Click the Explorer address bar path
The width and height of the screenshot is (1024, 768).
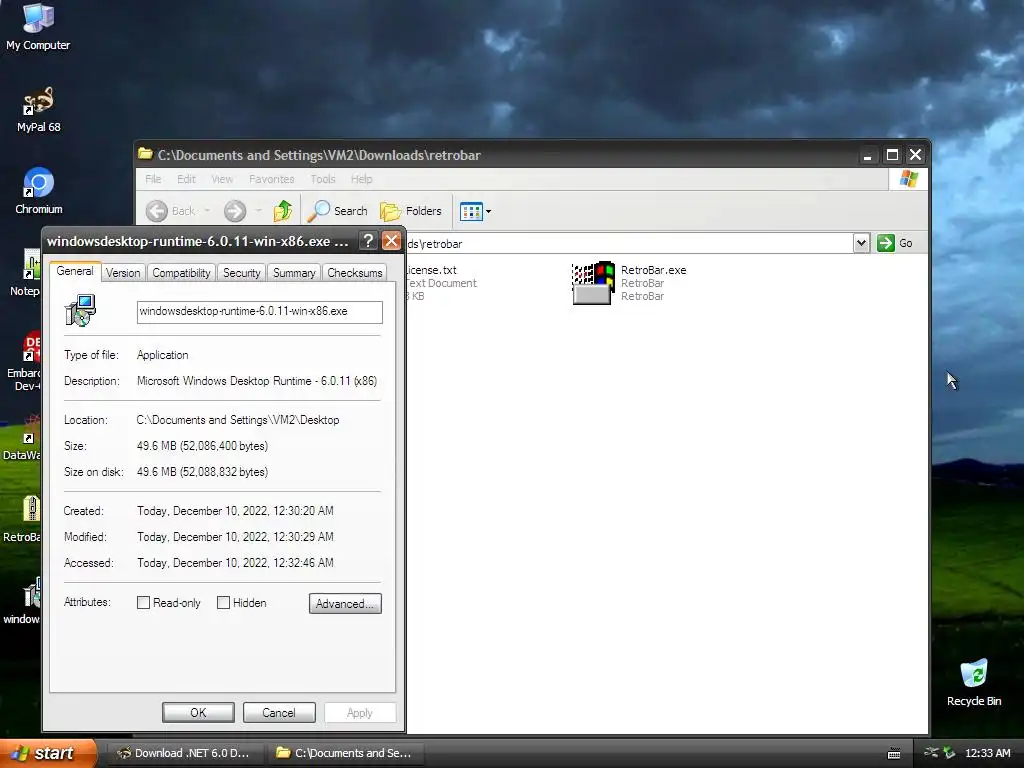[629, 244]
